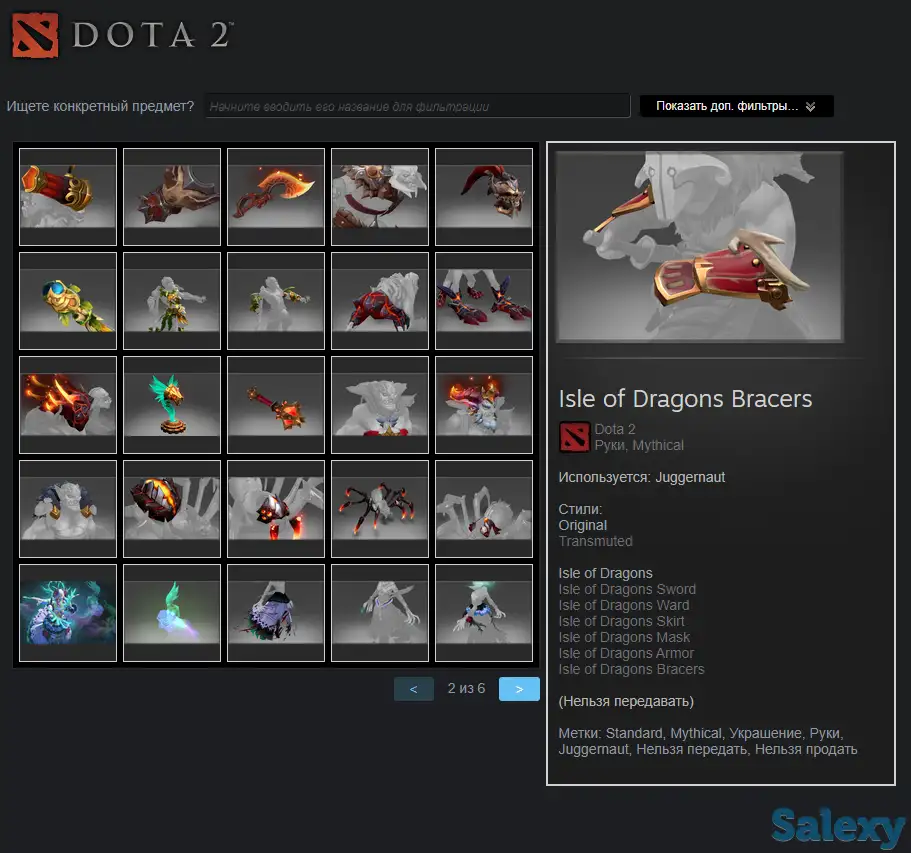Select the black spider legs with ember tips
This screenshot has width=911, height=853.
point(380,508)
